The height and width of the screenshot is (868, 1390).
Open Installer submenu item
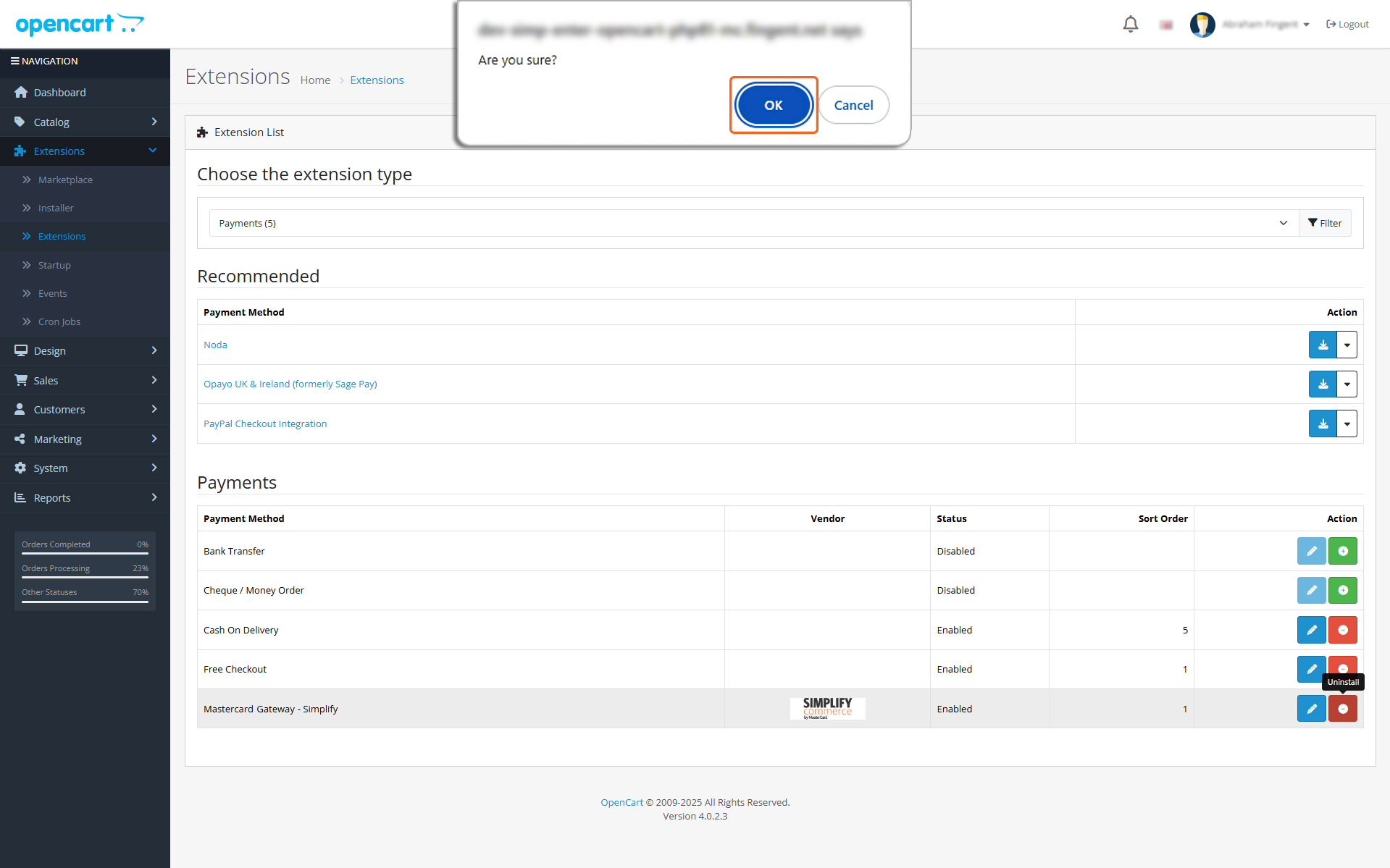point(85,208)
